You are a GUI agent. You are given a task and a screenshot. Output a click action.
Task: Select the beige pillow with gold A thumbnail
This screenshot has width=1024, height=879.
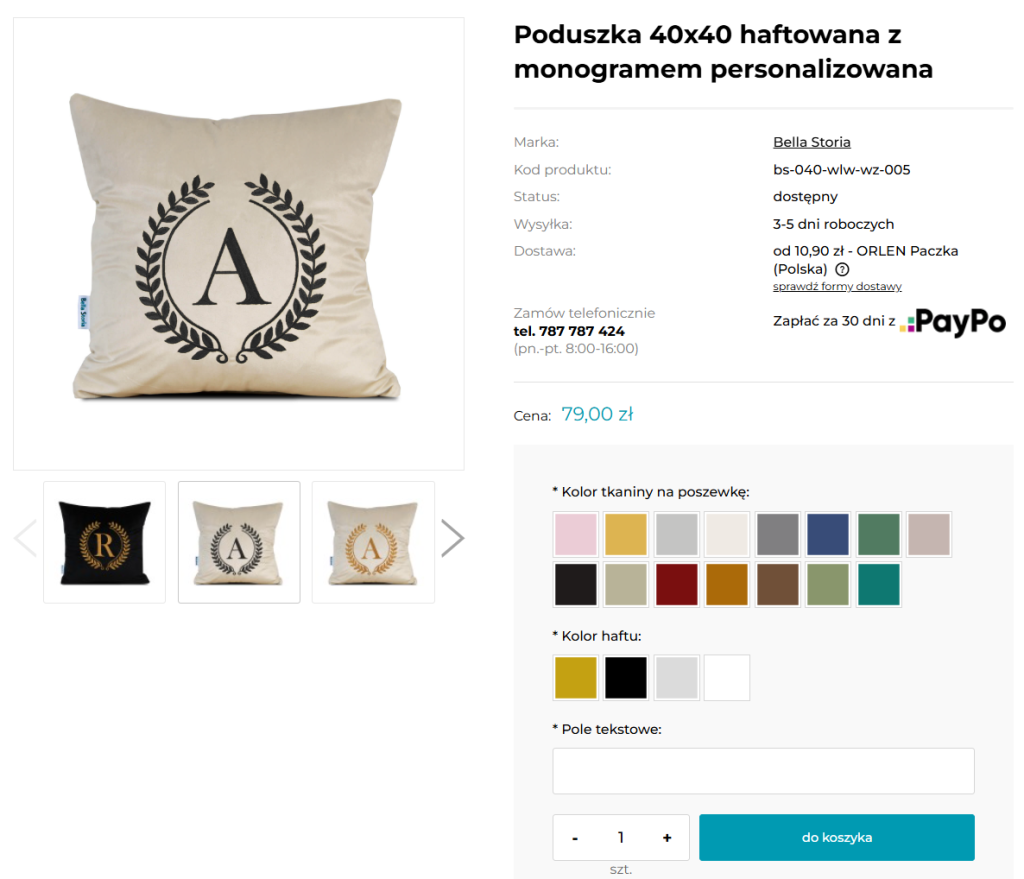[373, 542]
